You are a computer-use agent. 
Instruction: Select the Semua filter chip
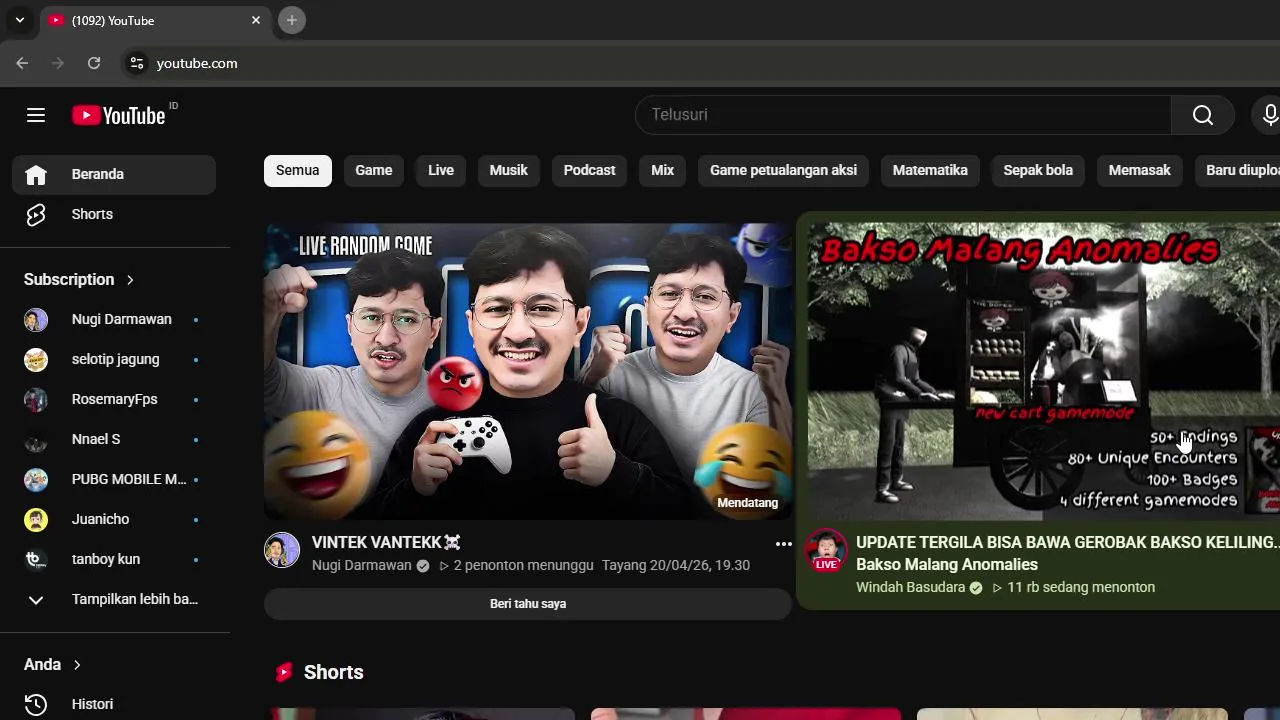click(297, 171)
